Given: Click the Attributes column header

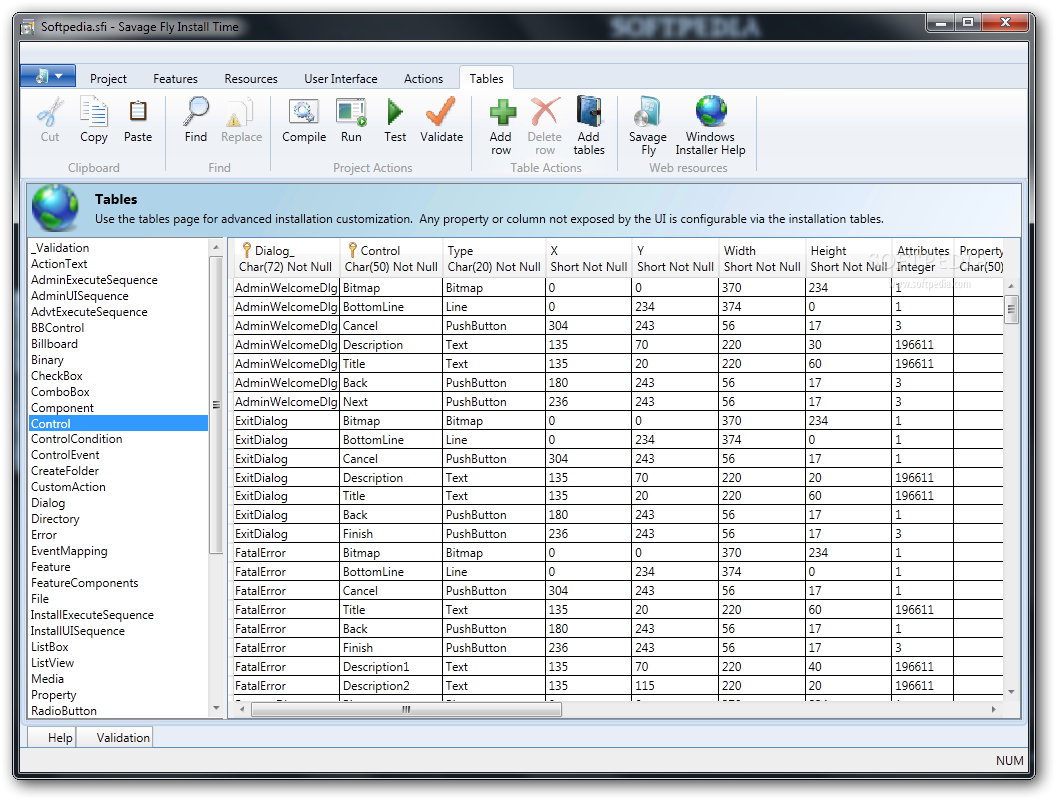Looking at the screenshot, I should coord(923,259).
